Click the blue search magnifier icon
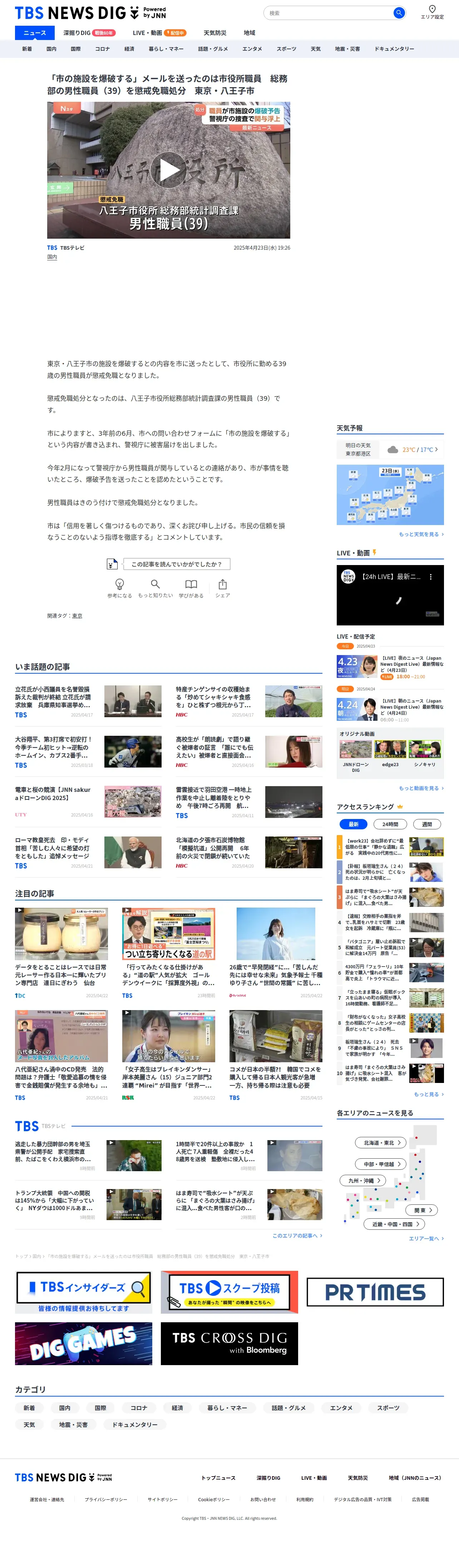 [x=399, y=13]
